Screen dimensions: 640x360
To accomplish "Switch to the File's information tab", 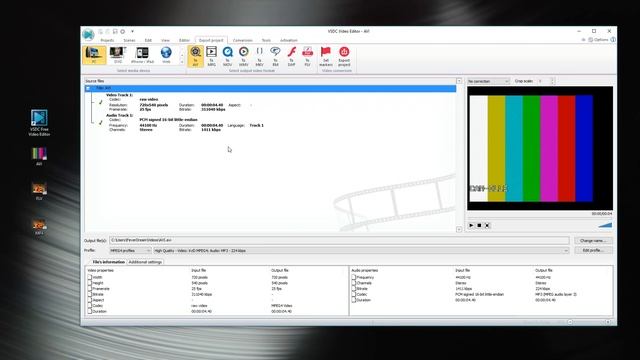I will tap(108, 262).
